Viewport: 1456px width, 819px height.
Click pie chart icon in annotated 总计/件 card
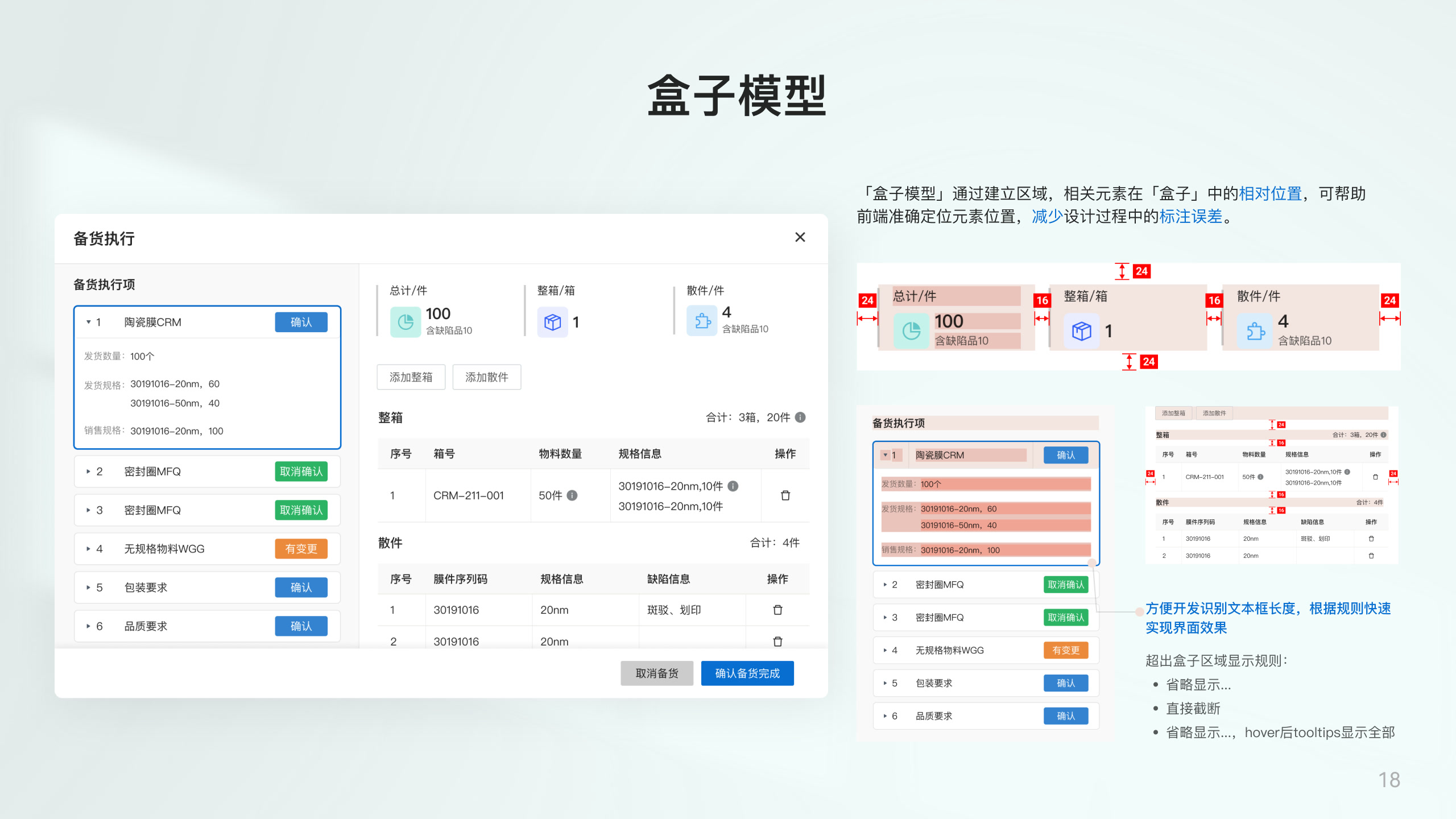pyautogui.click(x=911, y=330)
